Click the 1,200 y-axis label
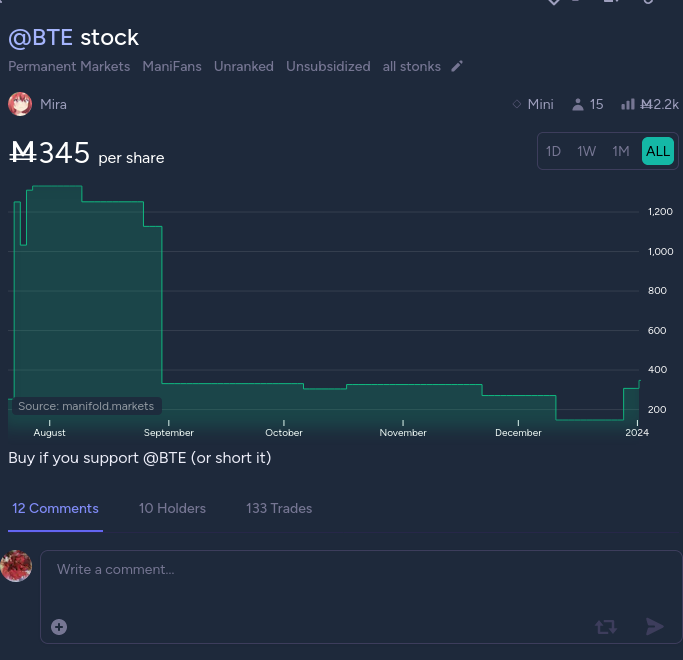 click(x=660, y=212)
